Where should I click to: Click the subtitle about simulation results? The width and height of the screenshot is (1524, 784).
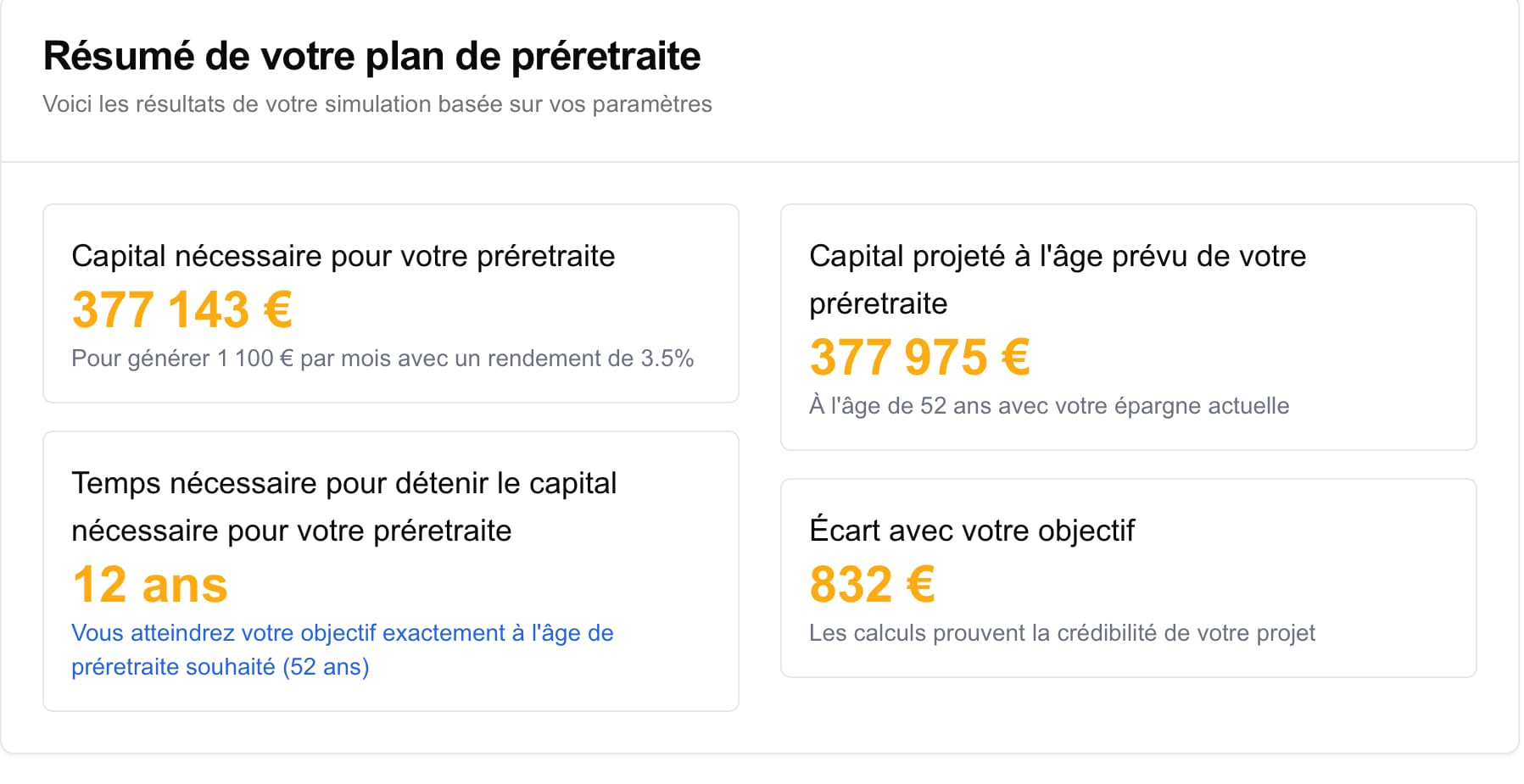tap(377, 104)
